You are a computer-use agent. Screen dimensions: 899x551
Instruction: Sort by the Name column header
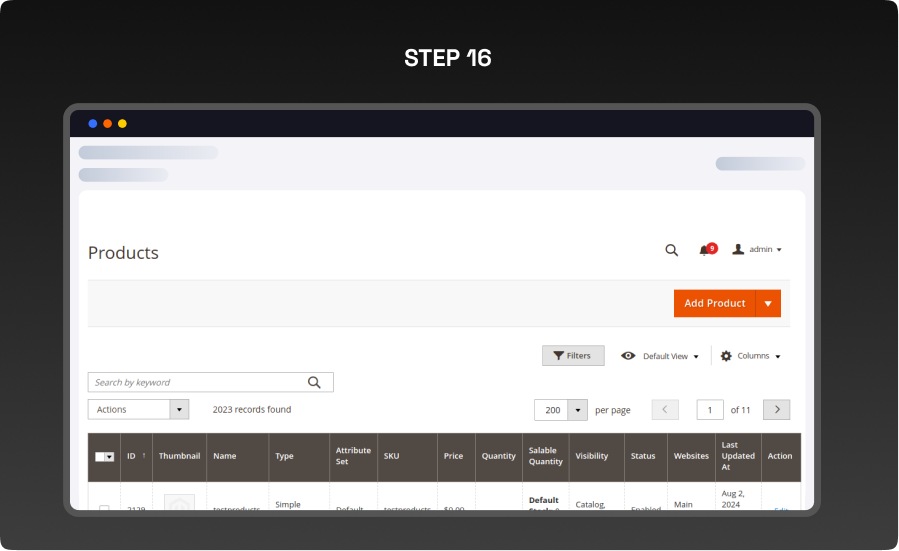pyautogui.click(x=225, y=457)
